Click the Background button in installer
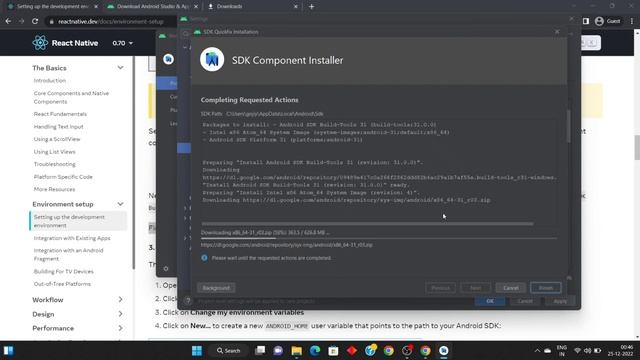 (216, 288)
